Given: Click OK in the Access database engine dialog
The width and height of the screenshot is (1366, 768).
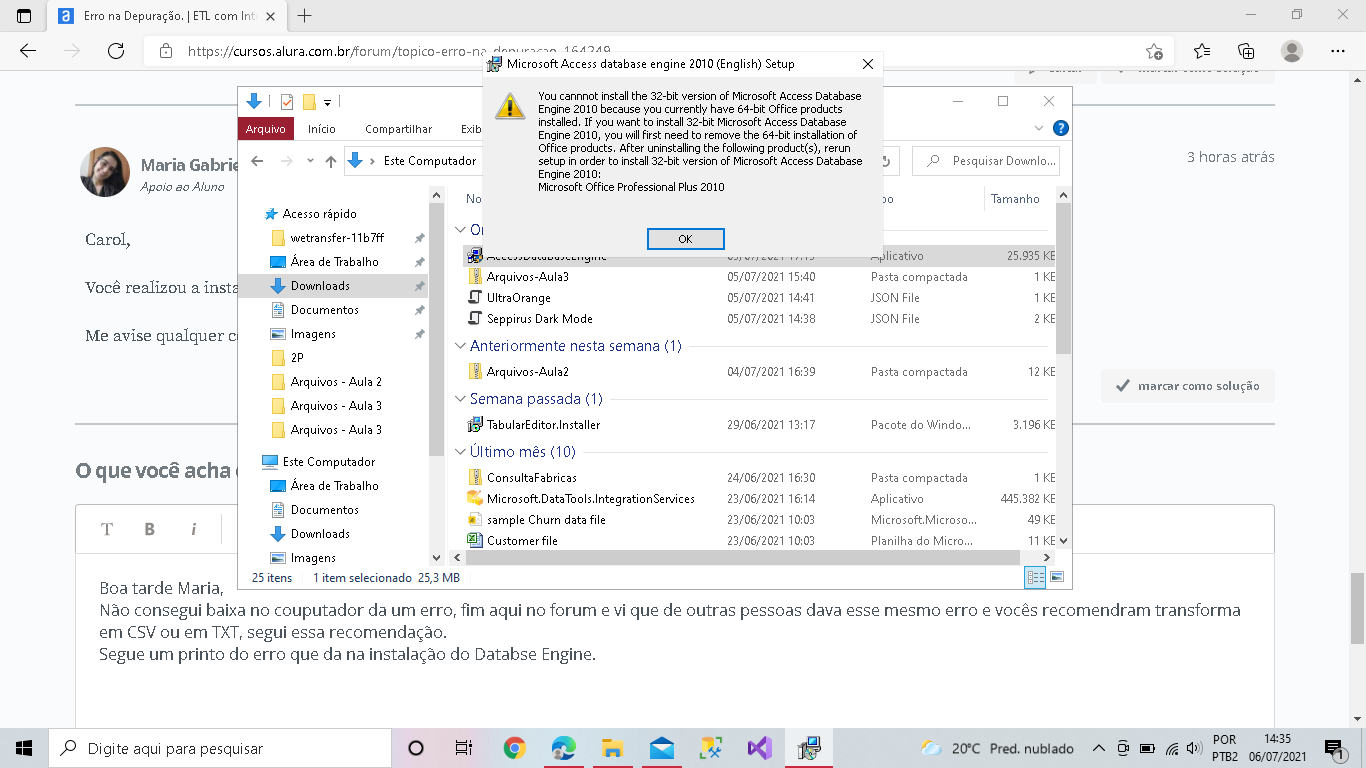Looking at the screenshot, I should 685,239.
